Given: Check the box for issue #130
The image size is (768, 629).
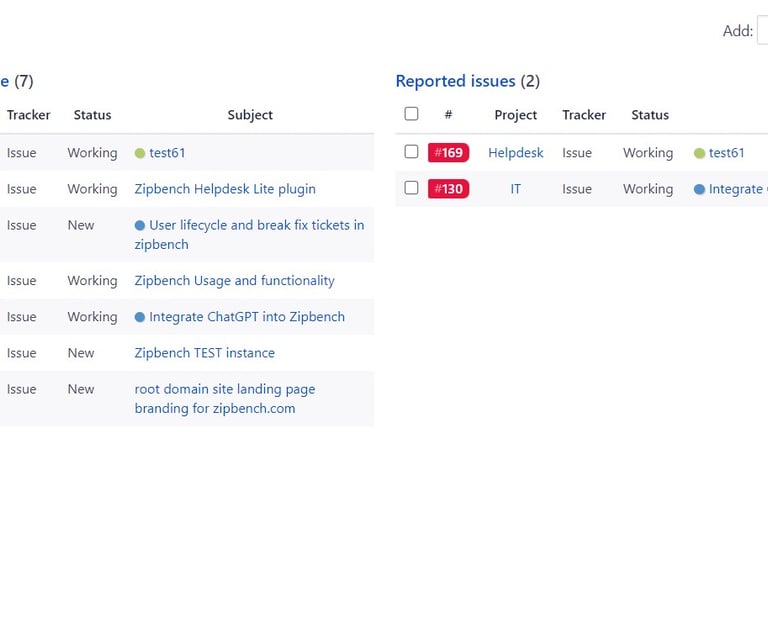Looking at the screenshot, I should coord(411,188).
